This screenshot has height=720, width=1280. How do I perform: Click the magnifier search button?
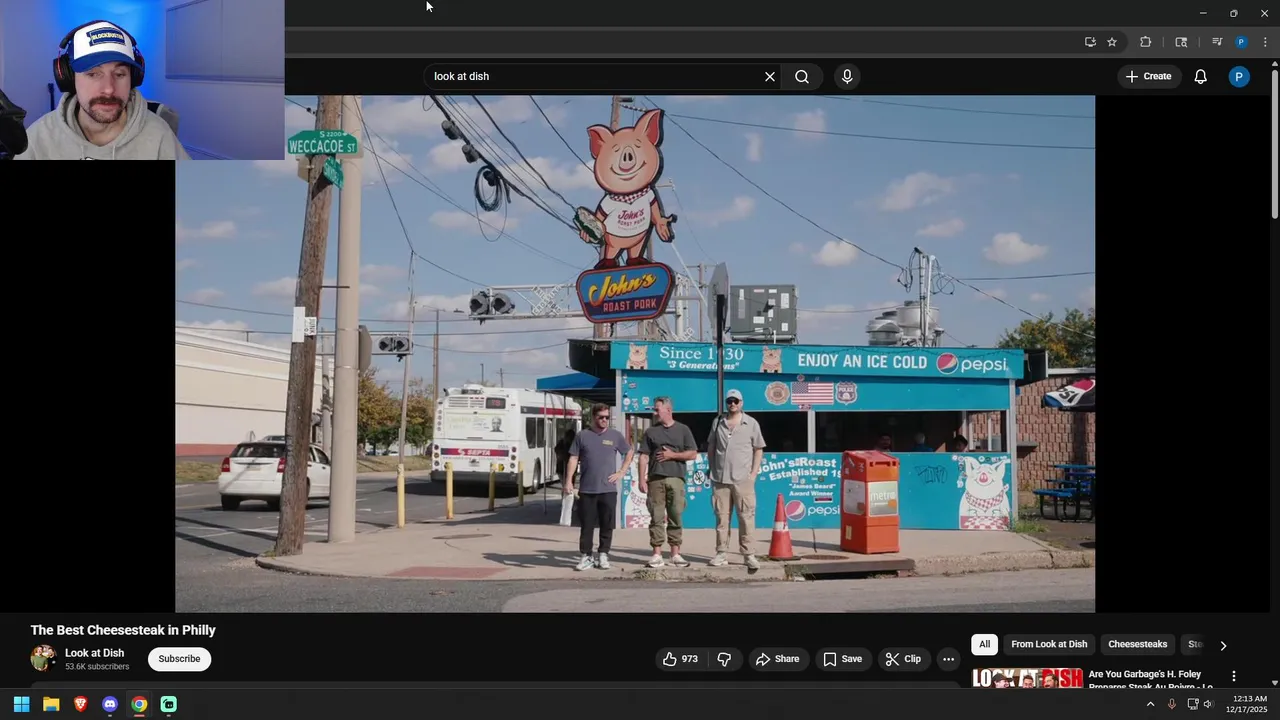pyautogui.click(x=802, y=77)
